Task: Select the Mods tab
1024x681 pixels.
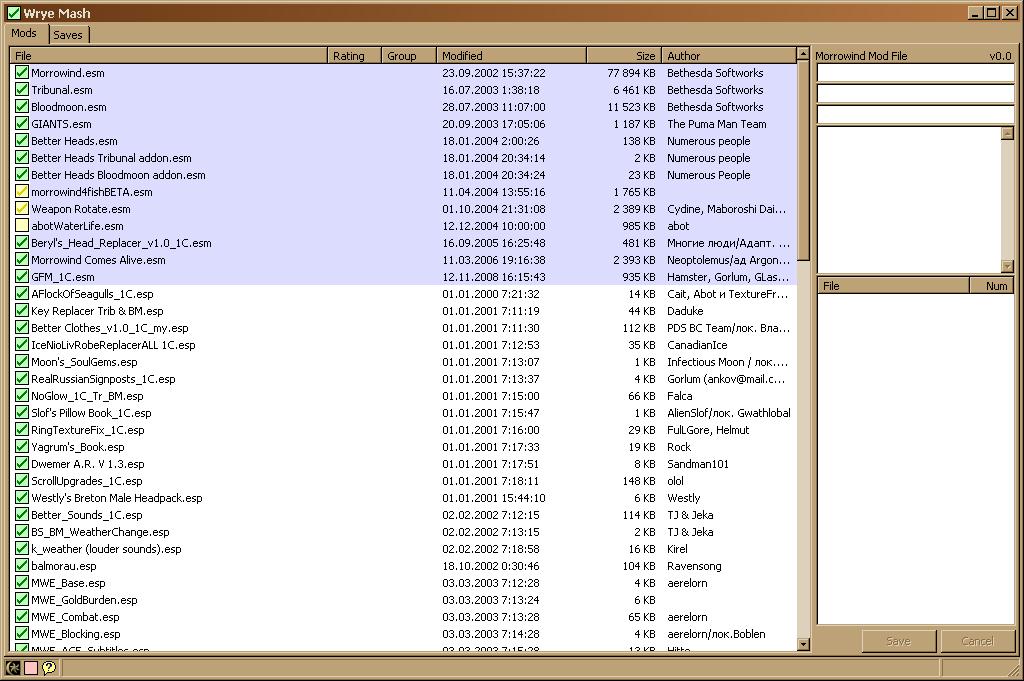Action: [24, 33]
